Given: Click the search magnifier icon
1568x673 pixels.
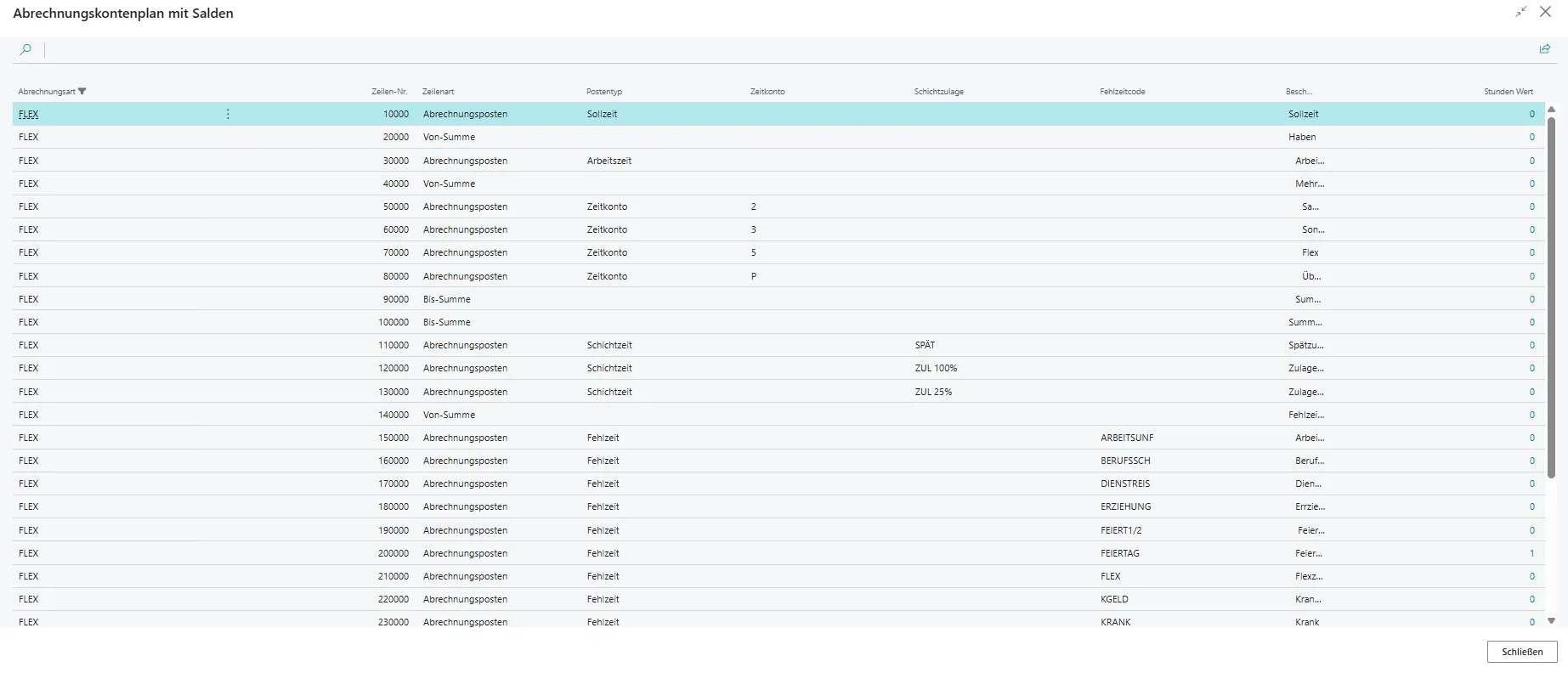Looking at the screenshot, I should [x=25, y=50].
